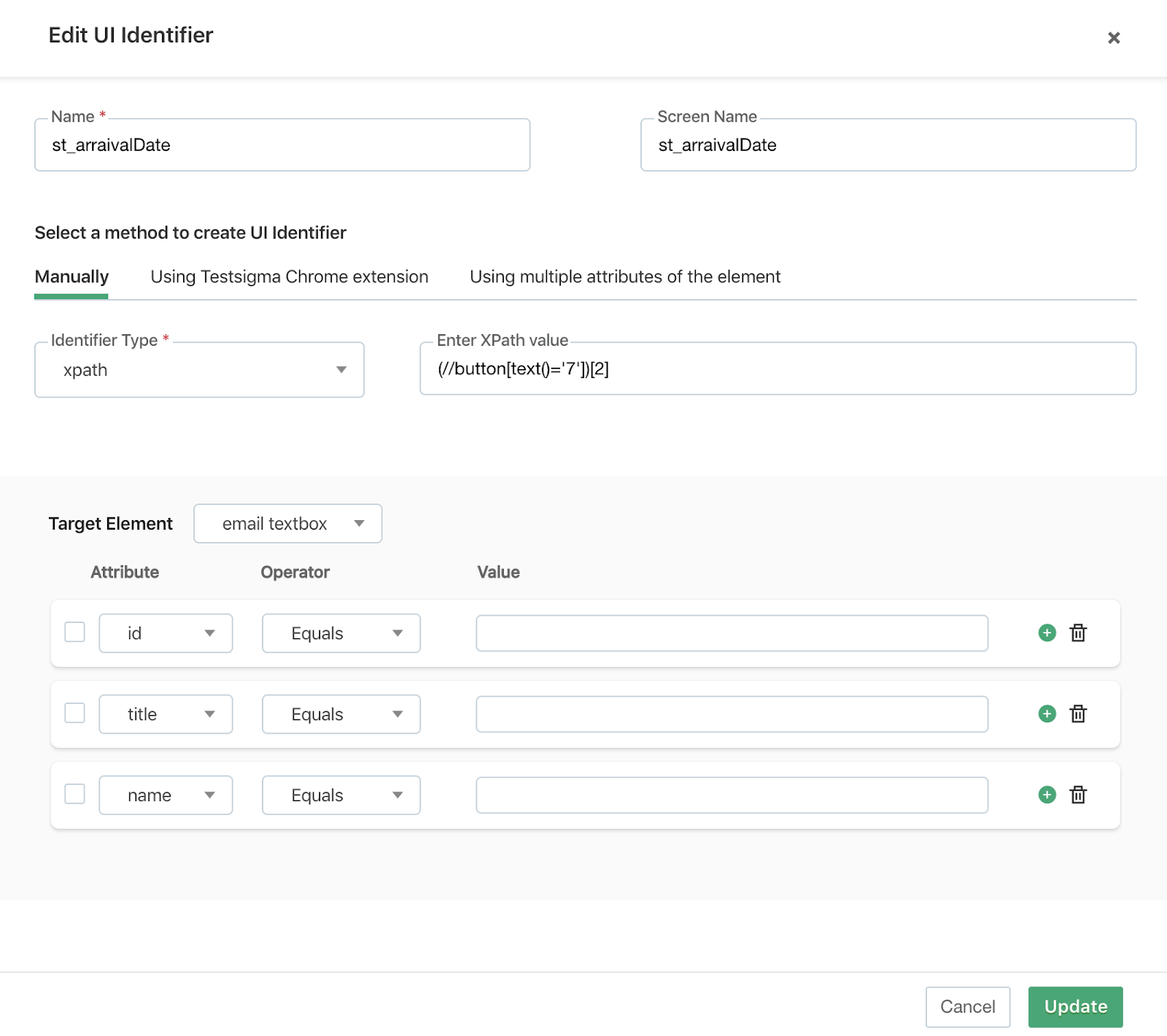This screenshot has height=1036, width=1167.
Task: Click the green add icon in name row
Action: [x=1047, y=795]
